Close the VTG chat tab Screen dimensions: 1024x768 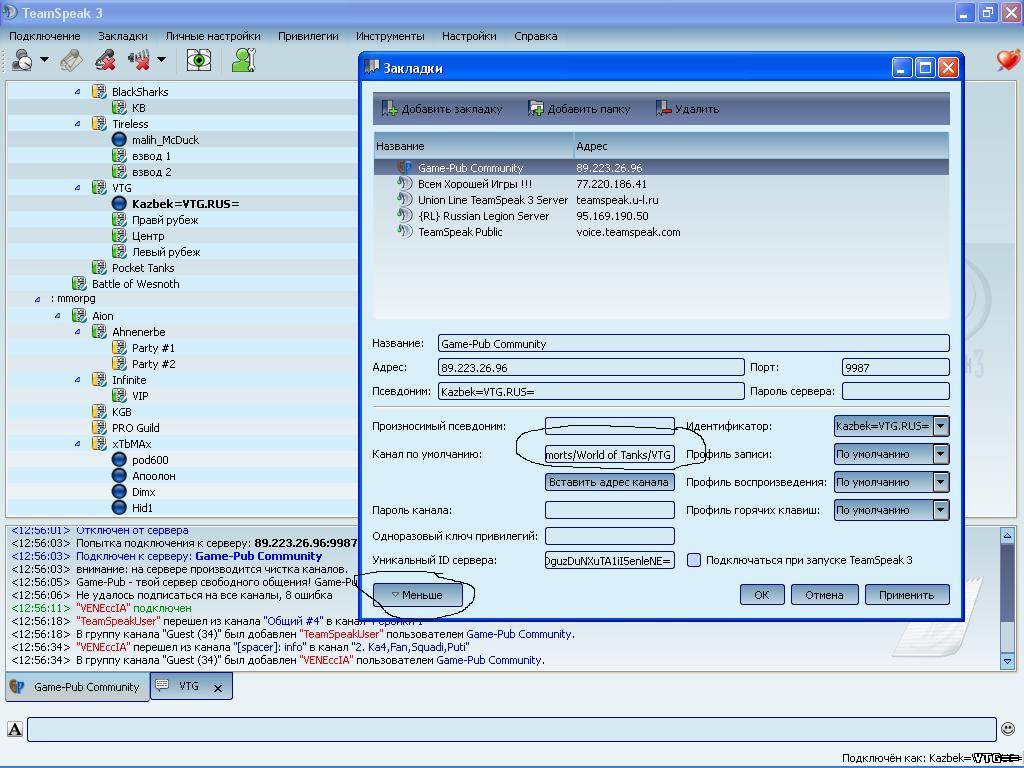(218, 688)
